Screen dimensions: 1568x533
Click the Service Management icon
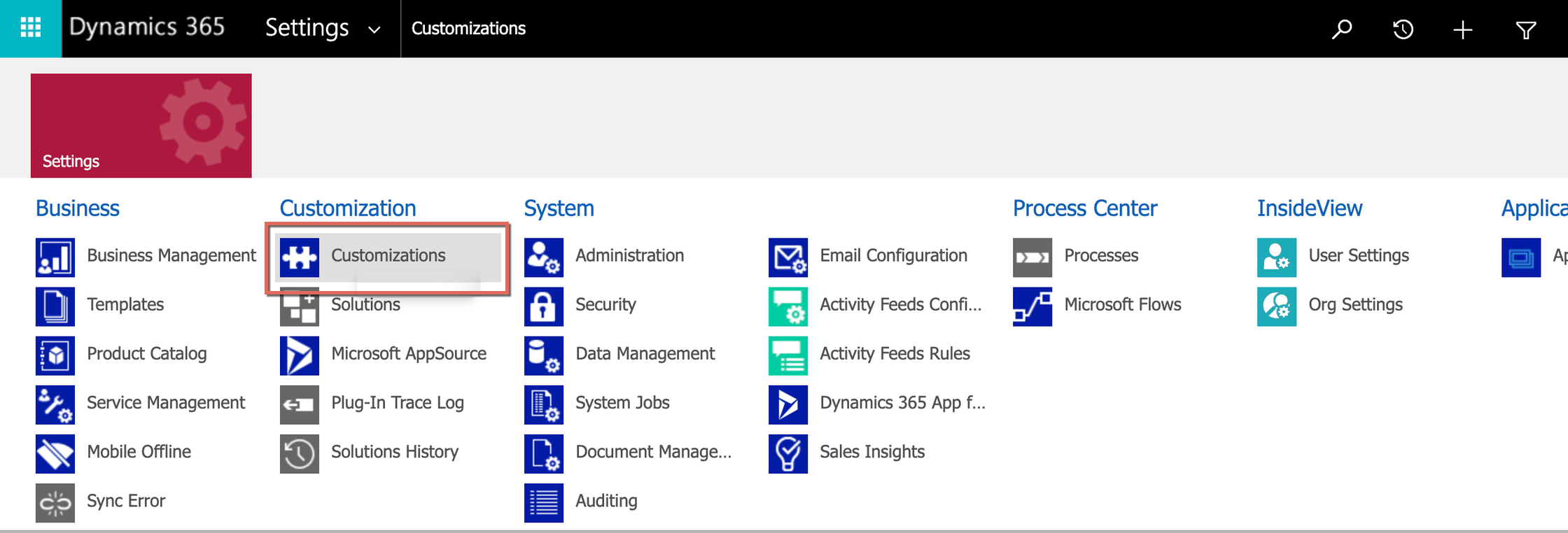click(x=55, y=404)
